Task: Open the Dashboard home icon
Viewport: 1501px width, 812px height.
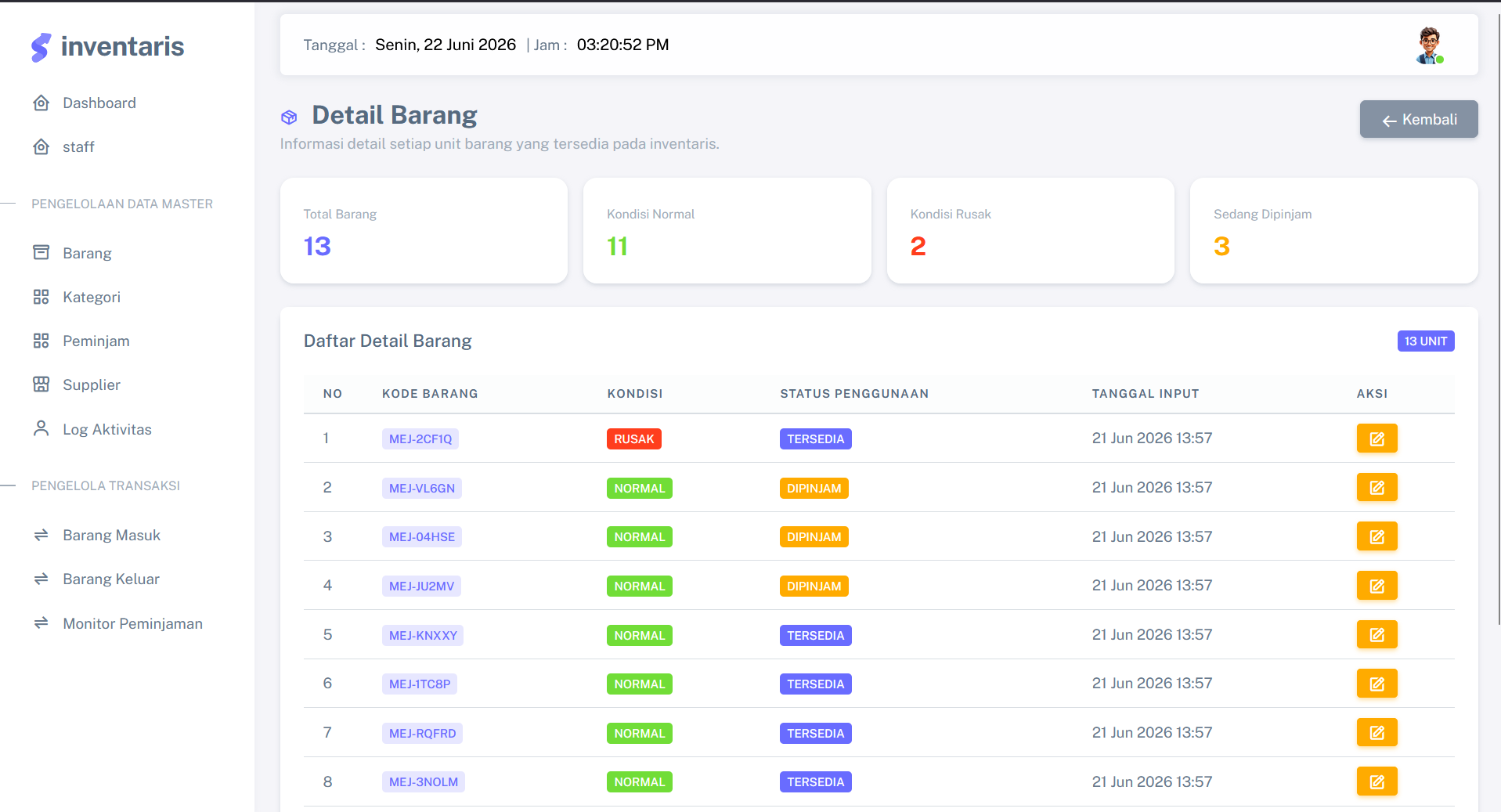Action: click(x=41, y=103)
